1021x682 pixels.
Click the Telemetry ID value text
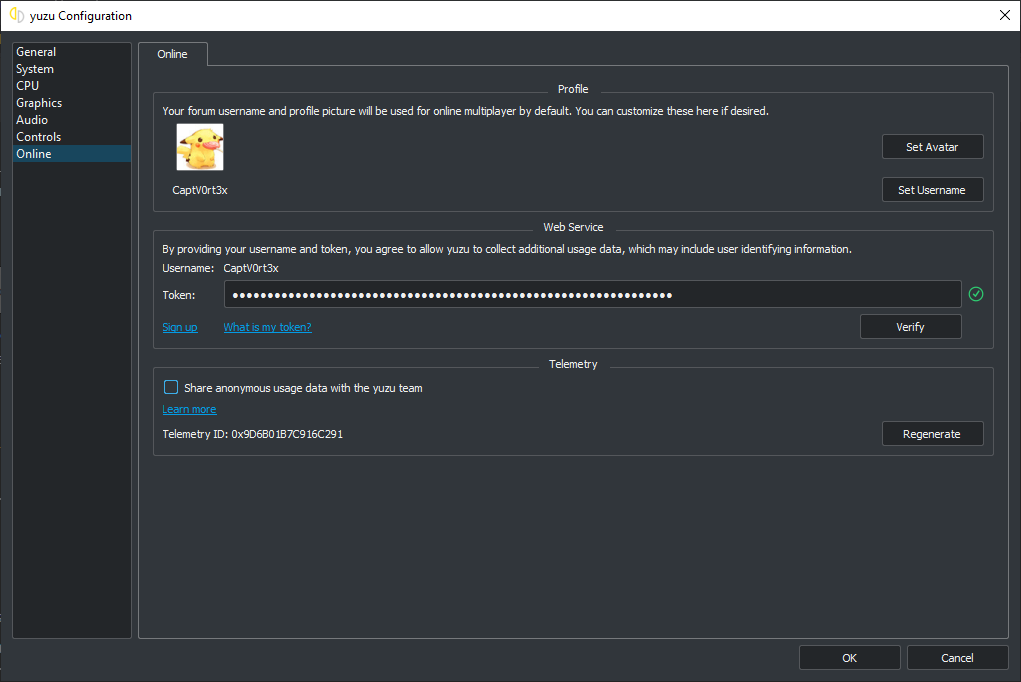click(x=287, y=434)
